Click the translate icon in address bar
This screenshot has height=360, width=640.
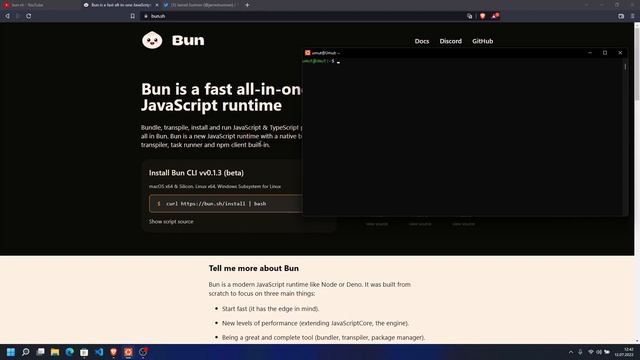[470, 16]
